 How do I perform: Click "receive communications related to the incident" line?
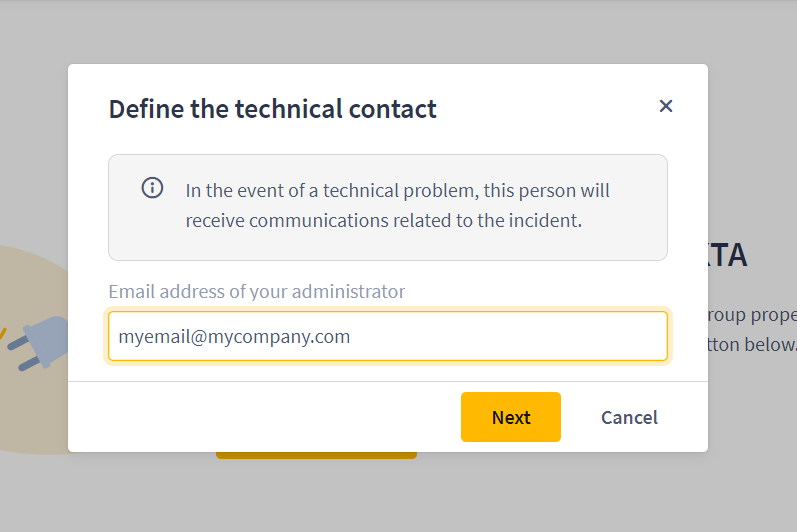(x=384, y=221)
